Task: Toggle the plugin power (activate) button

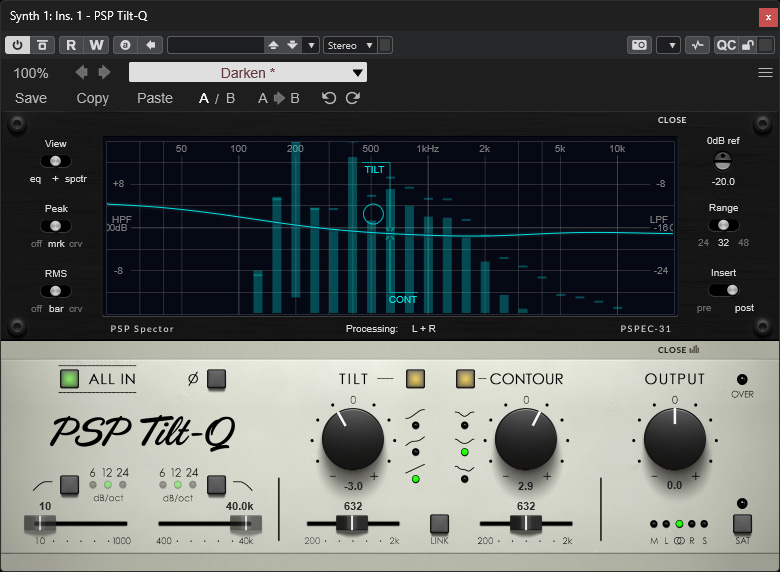Action: (x=17, y=45)
